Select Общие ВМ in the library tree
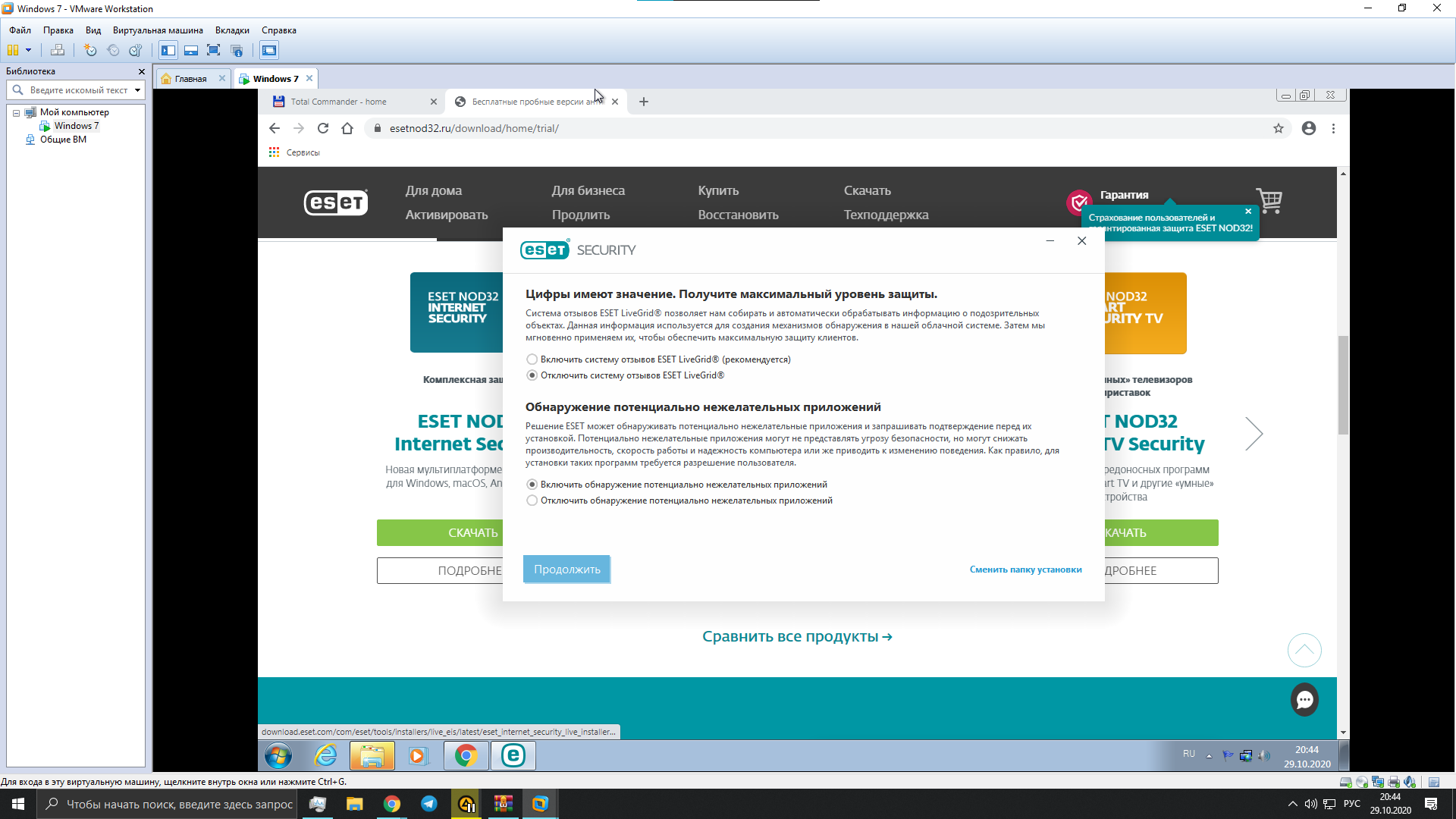 pyautogui.click(x=63, y=140)
